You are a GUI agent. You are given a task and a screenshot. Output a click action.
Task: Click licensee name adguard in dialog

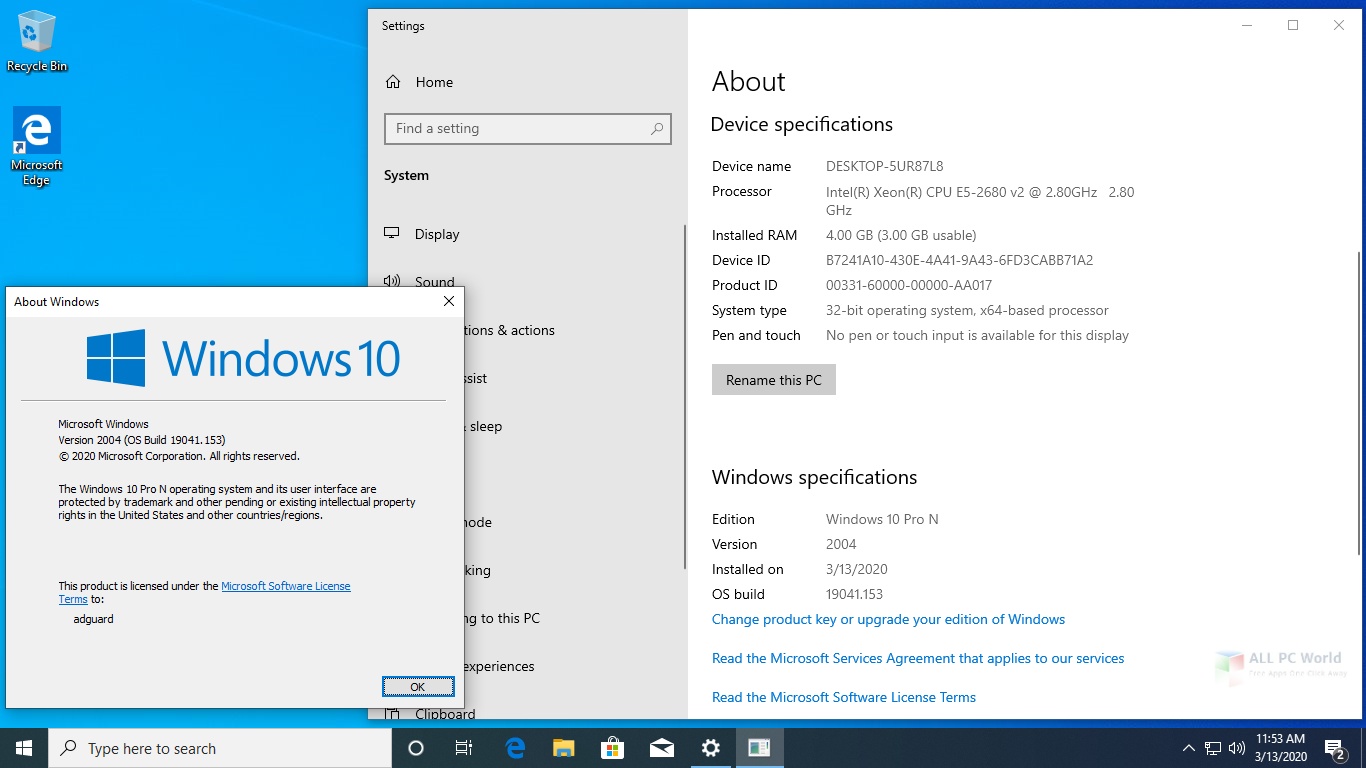tap(94, 619)
